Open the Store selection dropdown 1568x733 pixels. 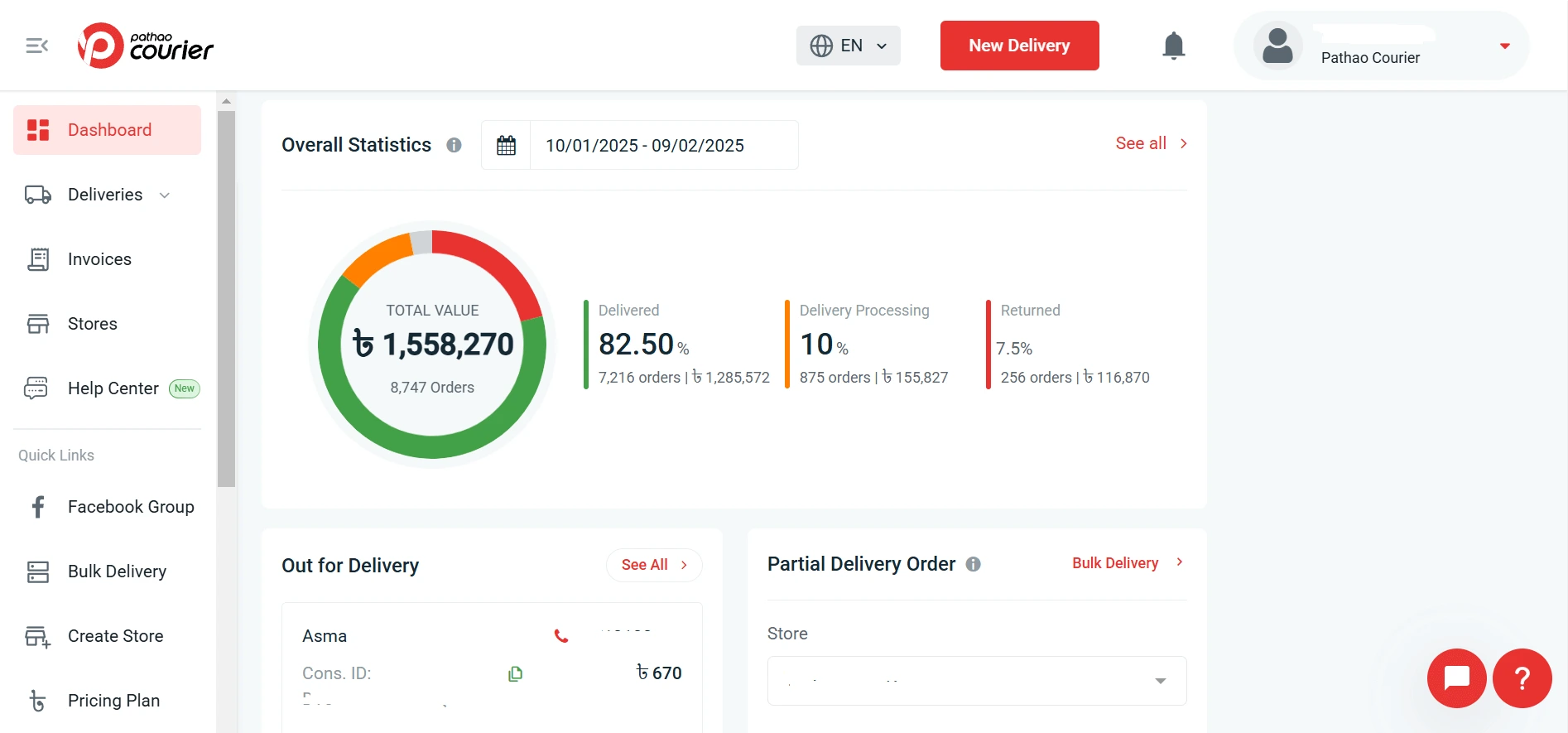pyautogui.click(x=976, y=681)
